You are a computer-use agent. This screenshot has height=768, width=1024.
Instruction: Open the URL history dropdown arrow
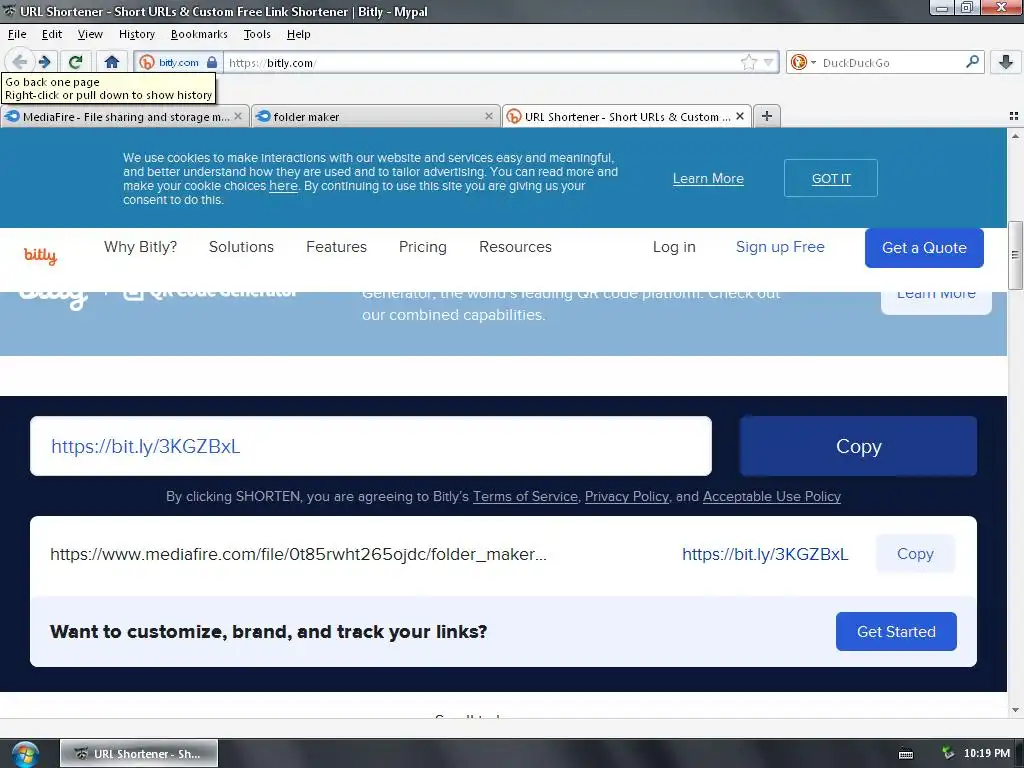[768, 63]
